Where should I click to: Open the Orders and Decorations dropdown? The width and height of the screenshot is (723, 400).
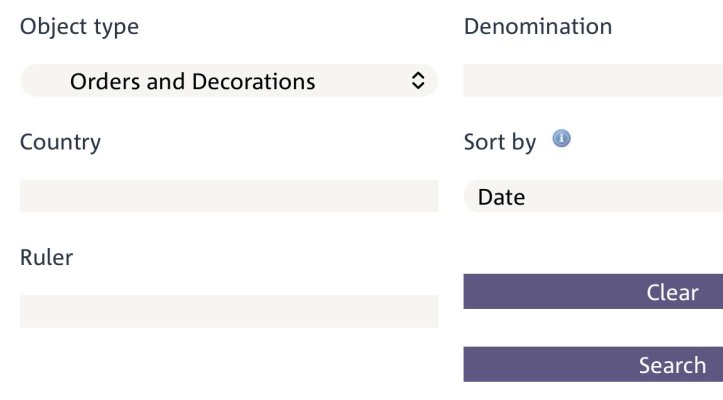pos(229,81)
